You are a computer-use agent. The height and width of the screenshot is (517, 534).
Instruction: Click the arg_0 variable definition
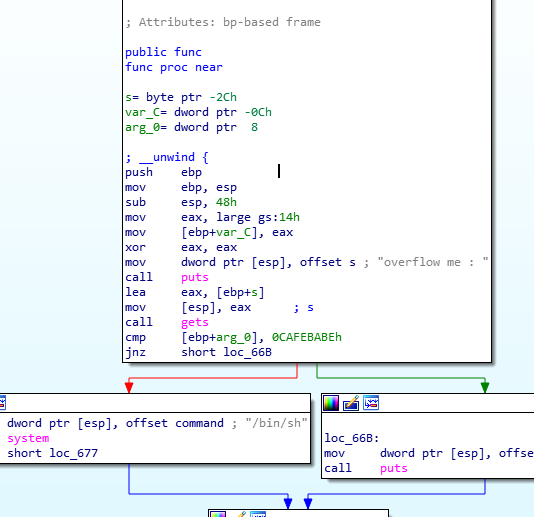point(191,127)
